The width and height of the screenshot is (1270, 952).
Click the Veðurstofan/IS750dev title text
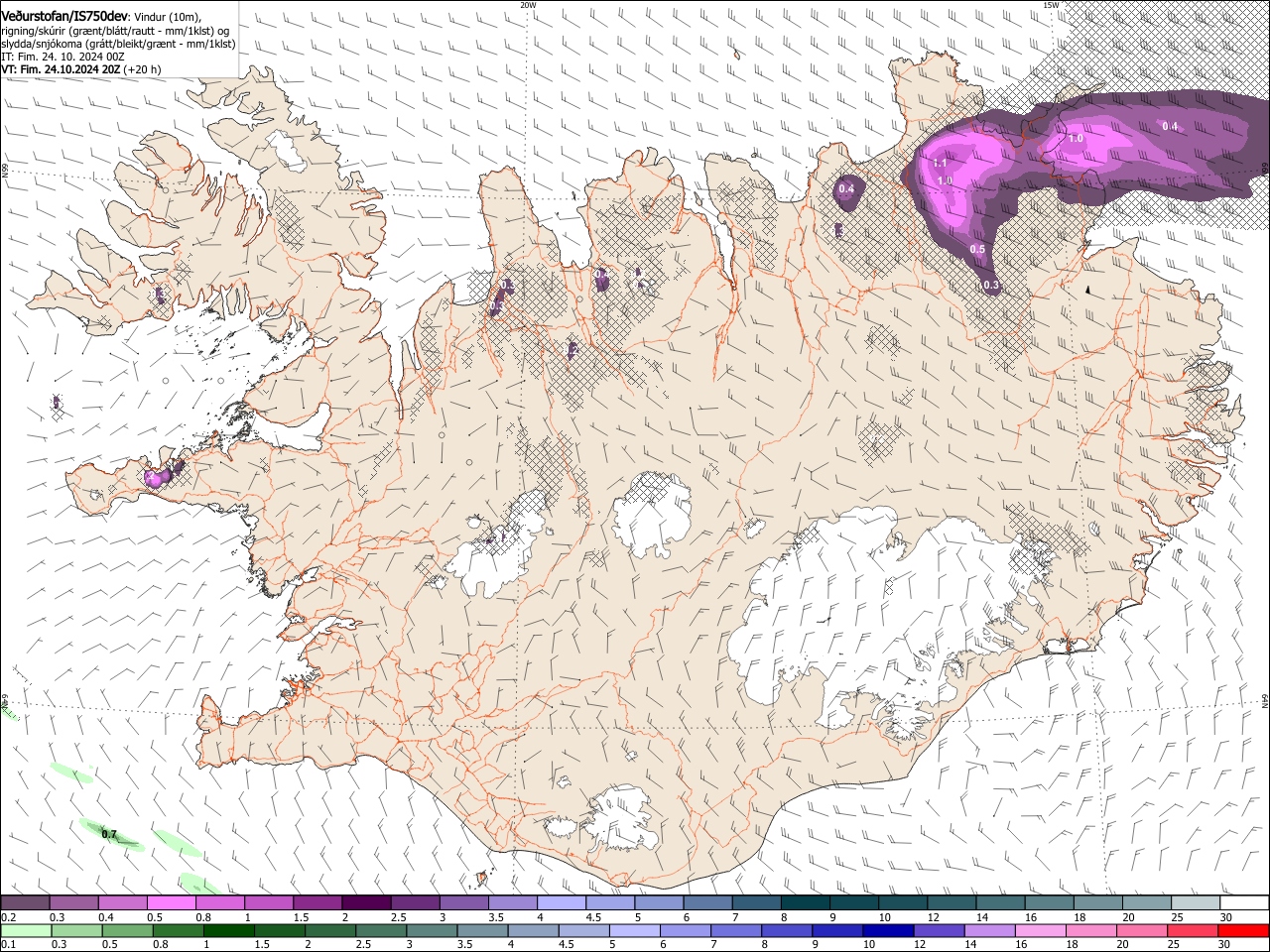click(64, 17)
